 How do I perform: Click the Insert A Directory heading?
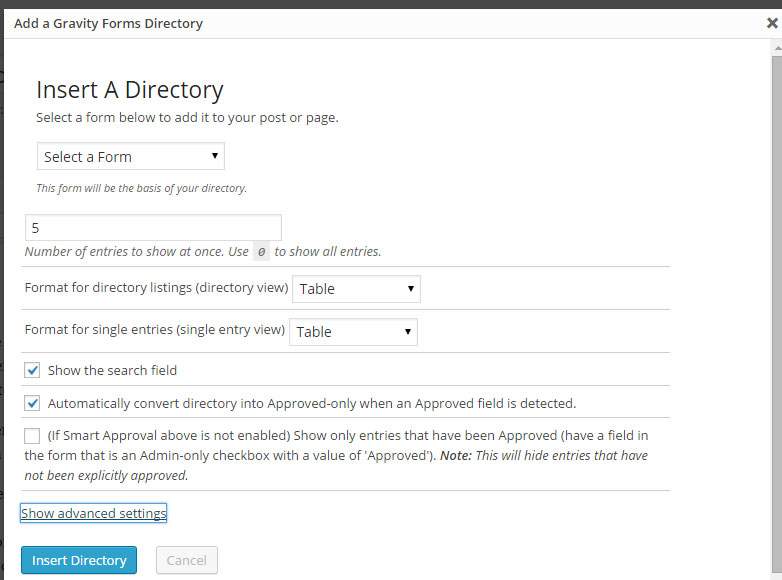click(130, 90)
